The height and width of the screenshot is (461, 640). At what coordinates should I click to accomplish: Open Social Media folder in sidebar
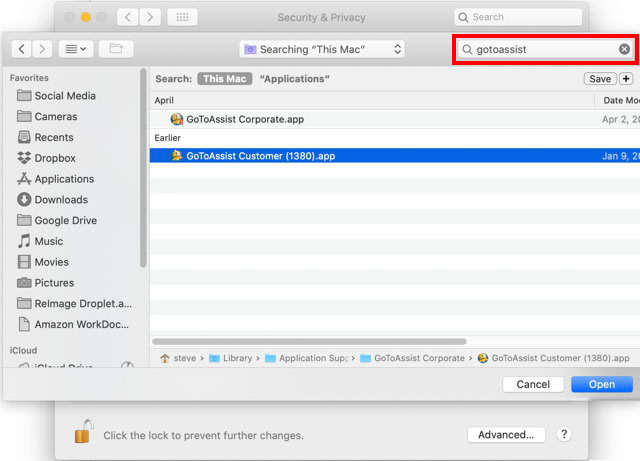57,96
